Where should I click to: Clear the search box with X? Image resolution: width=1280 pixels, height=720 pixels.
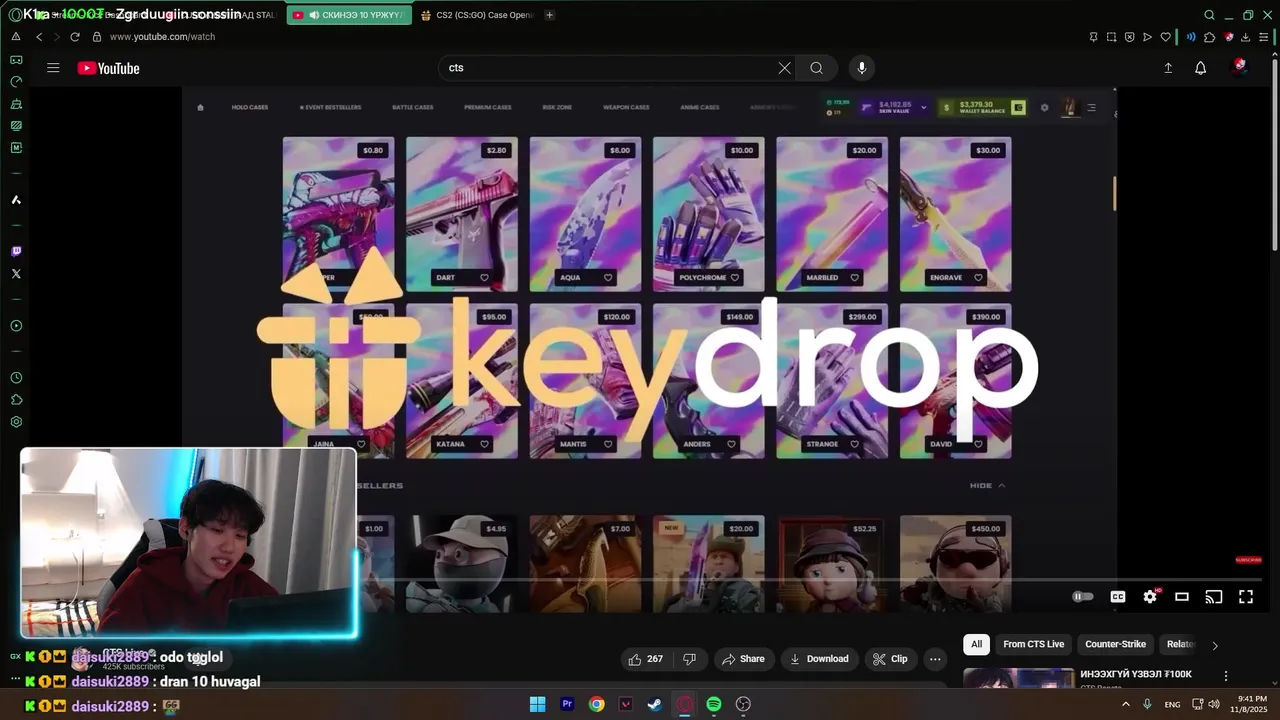tap(784, 68)
